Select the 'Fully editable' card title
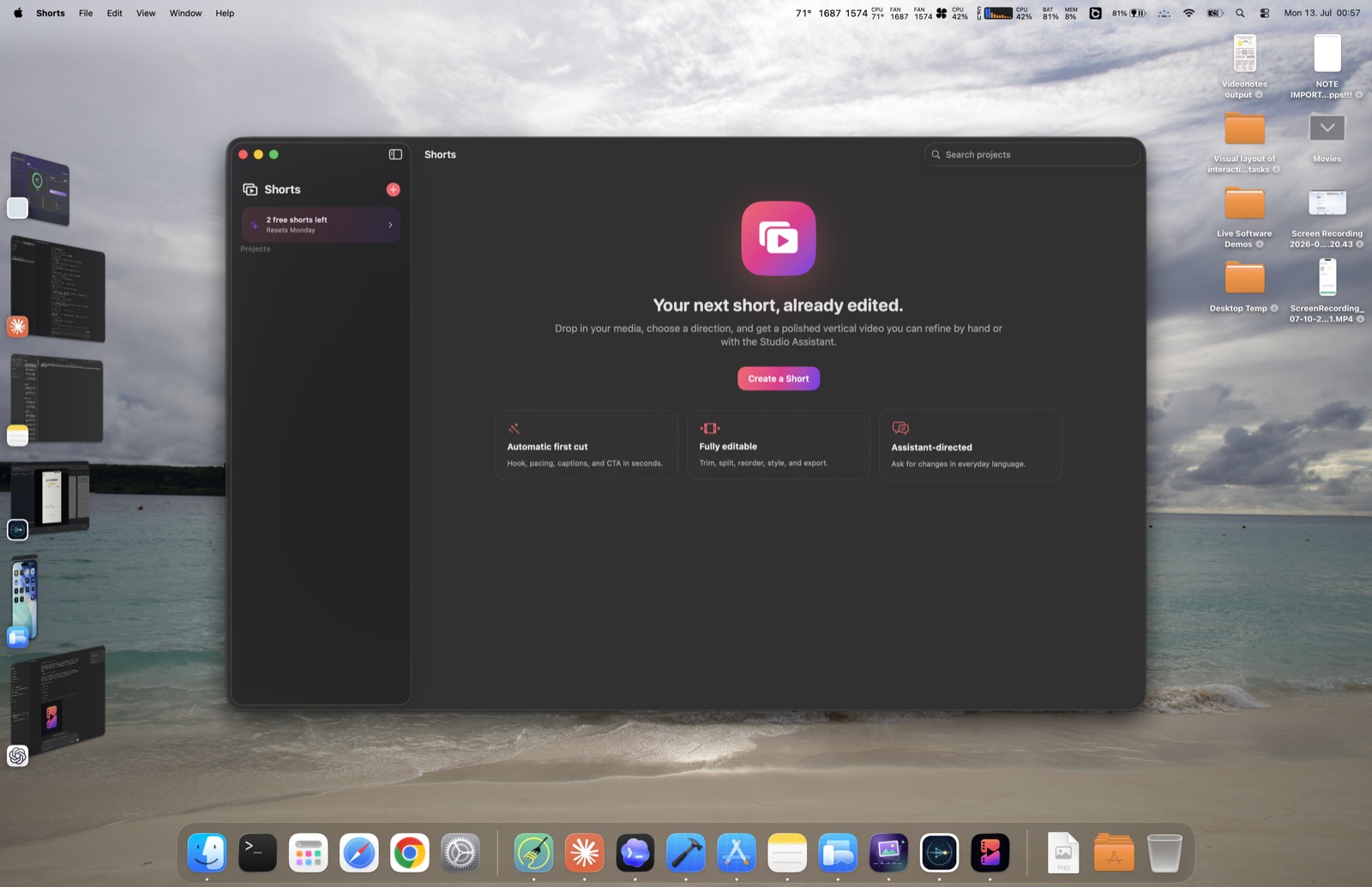1372x887 pixels. tap(728, 446)
